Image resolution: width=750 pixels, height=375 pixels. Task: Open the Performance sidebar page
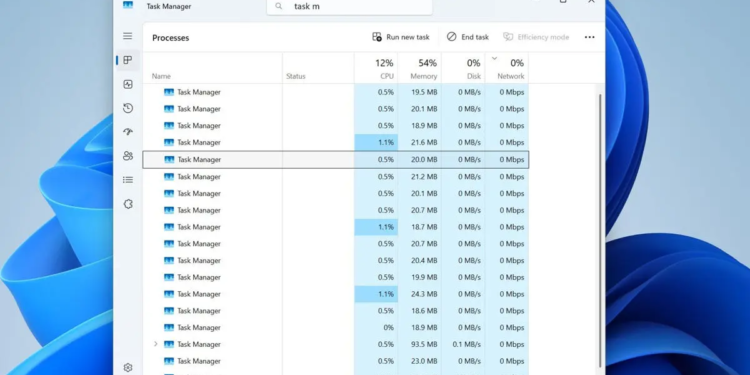127,85
